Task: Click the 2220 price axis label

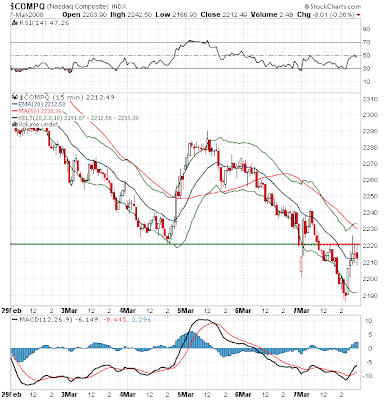Action: [370, 246]
